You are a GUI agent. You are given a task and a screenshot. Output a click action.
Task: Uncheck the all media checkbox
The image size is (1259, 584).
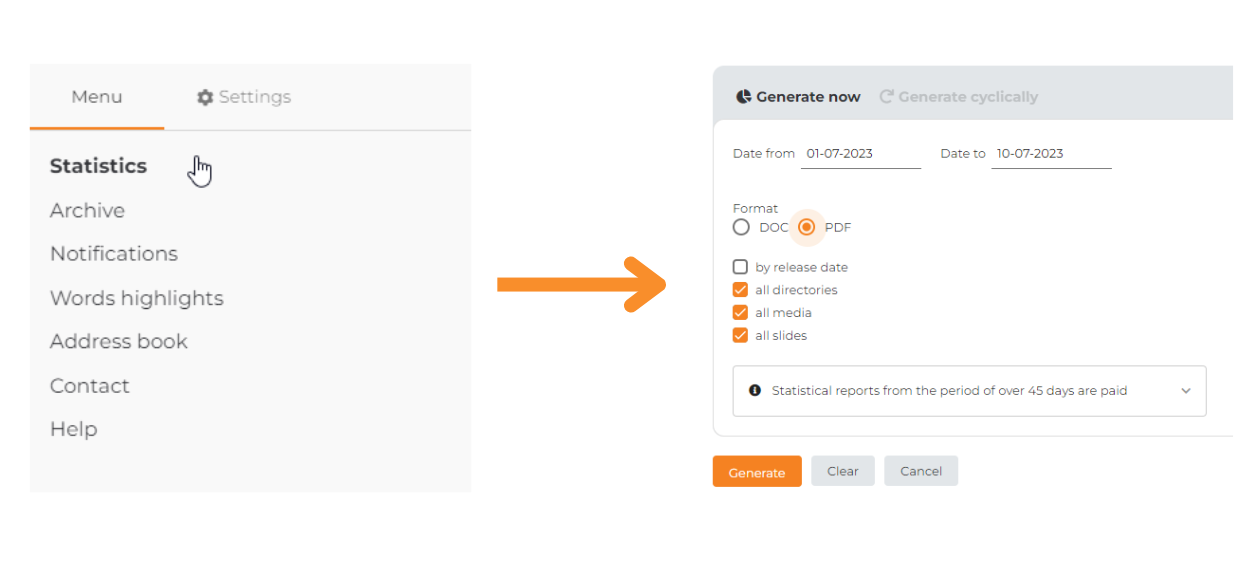pos(740,313)
